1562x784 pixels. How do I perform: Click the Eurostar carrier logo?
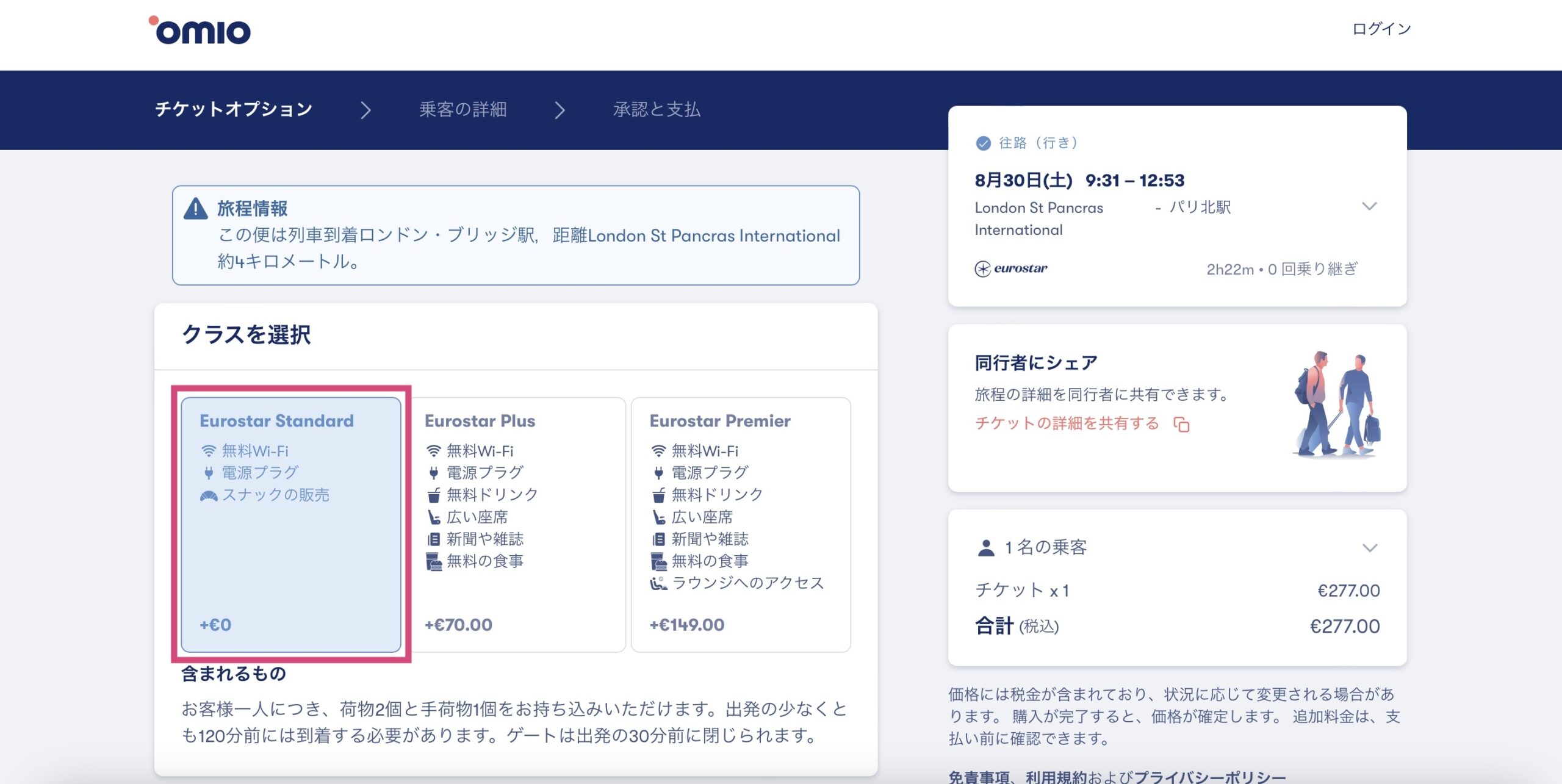click(1011, 268)
